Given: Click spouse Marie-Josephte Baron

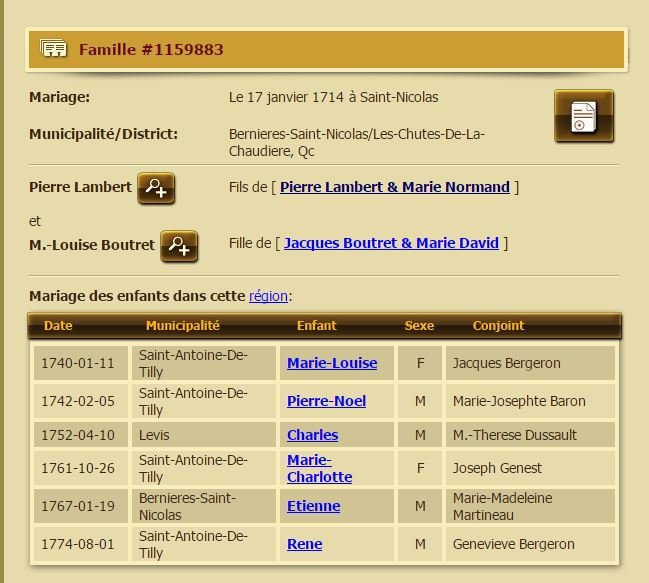Looking at the screenshot, I should point(519,401).
